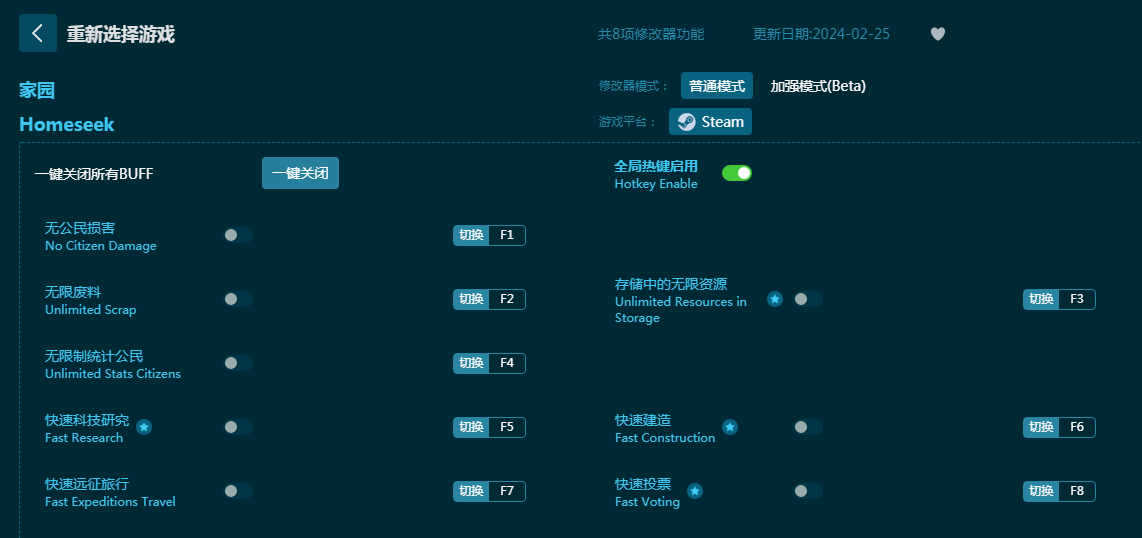The height and width of the screenshot is (538, 1142).
Task: Click 切换 button for F4 hotkey
Action: [471, 363]
